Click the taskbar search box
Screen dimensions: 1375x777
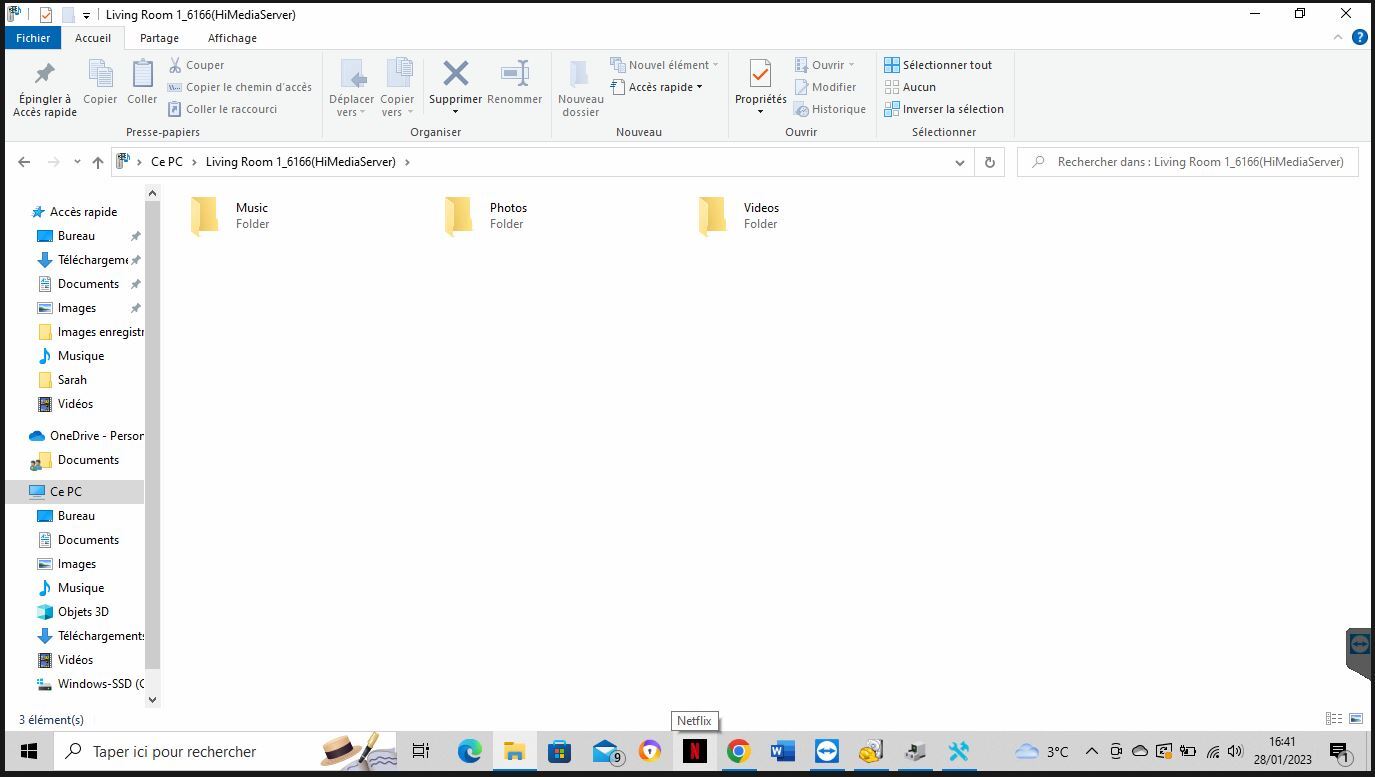[225, 751]
